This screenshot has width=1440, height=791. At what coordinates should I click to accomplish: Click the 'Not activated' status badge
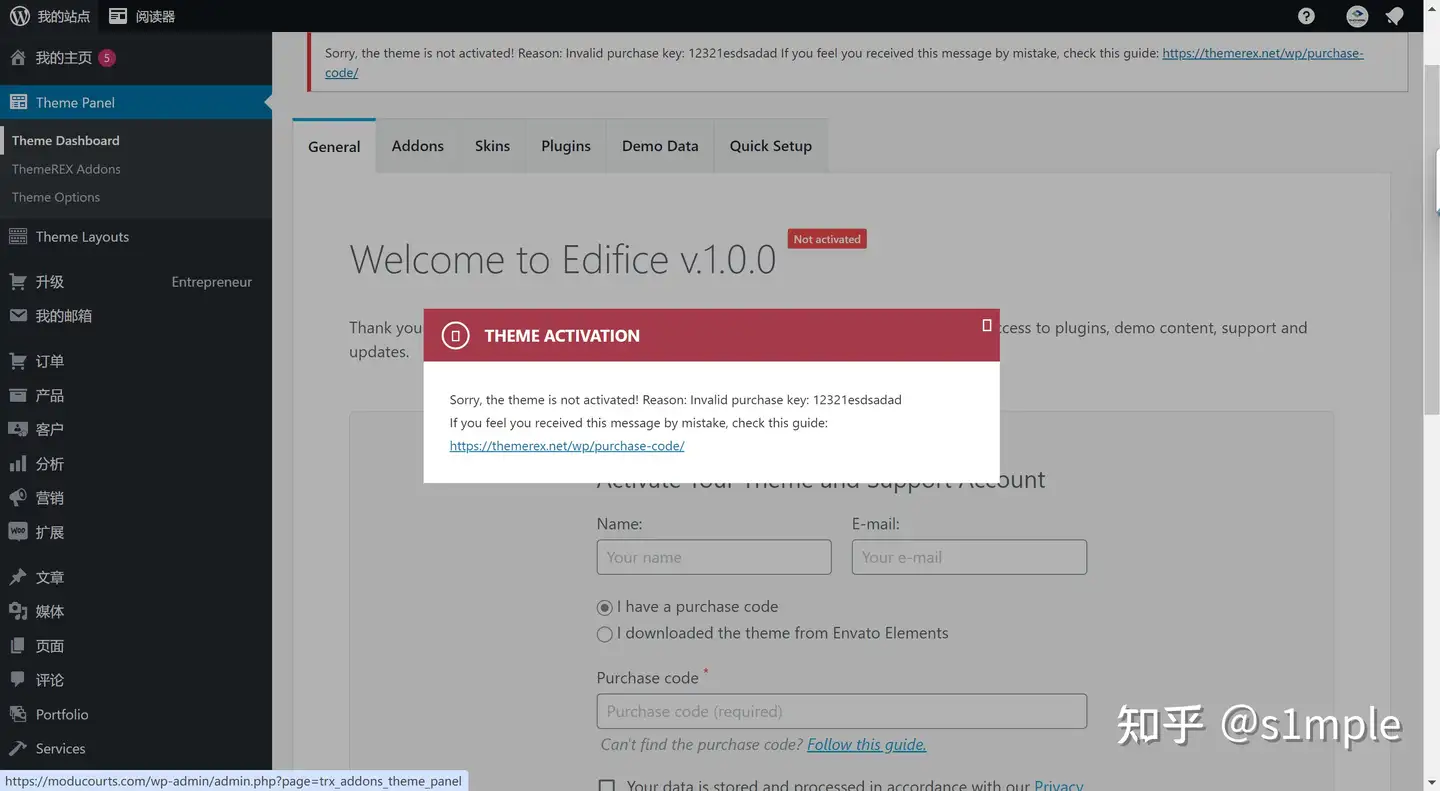point(827,239)
